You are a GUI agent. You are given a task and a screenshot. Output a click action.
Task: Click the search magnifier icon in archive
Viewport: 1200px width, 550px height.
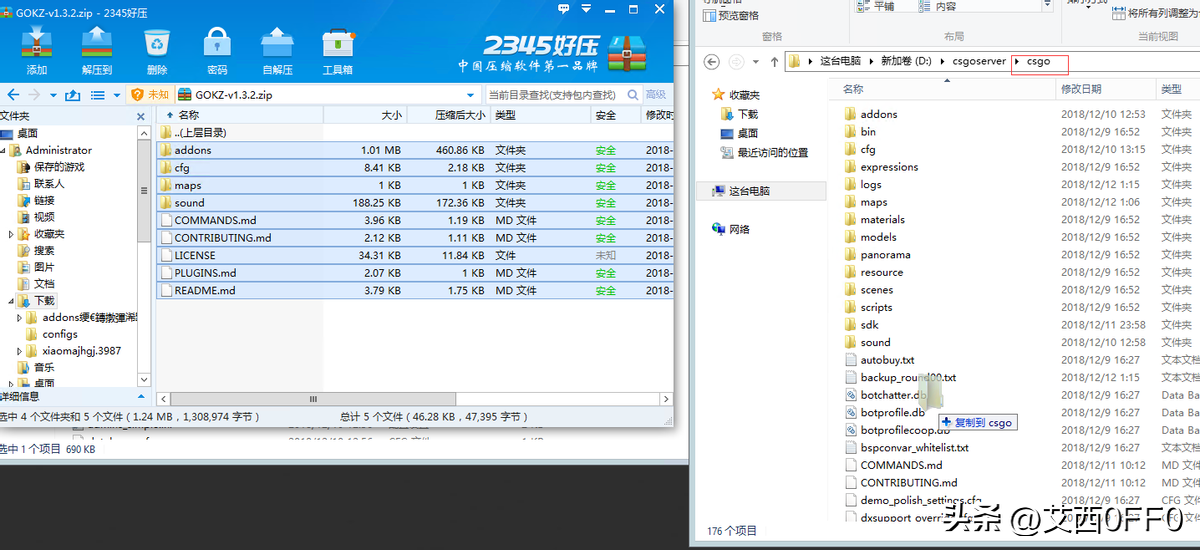[x=630, y=95]
